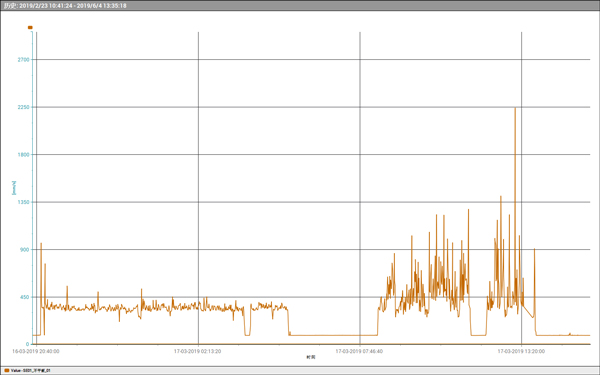Screen dimensions: 600x375
Task: Click the first spike near 900 at chart start
Action: pyautogui.click(x=41, y=244)
